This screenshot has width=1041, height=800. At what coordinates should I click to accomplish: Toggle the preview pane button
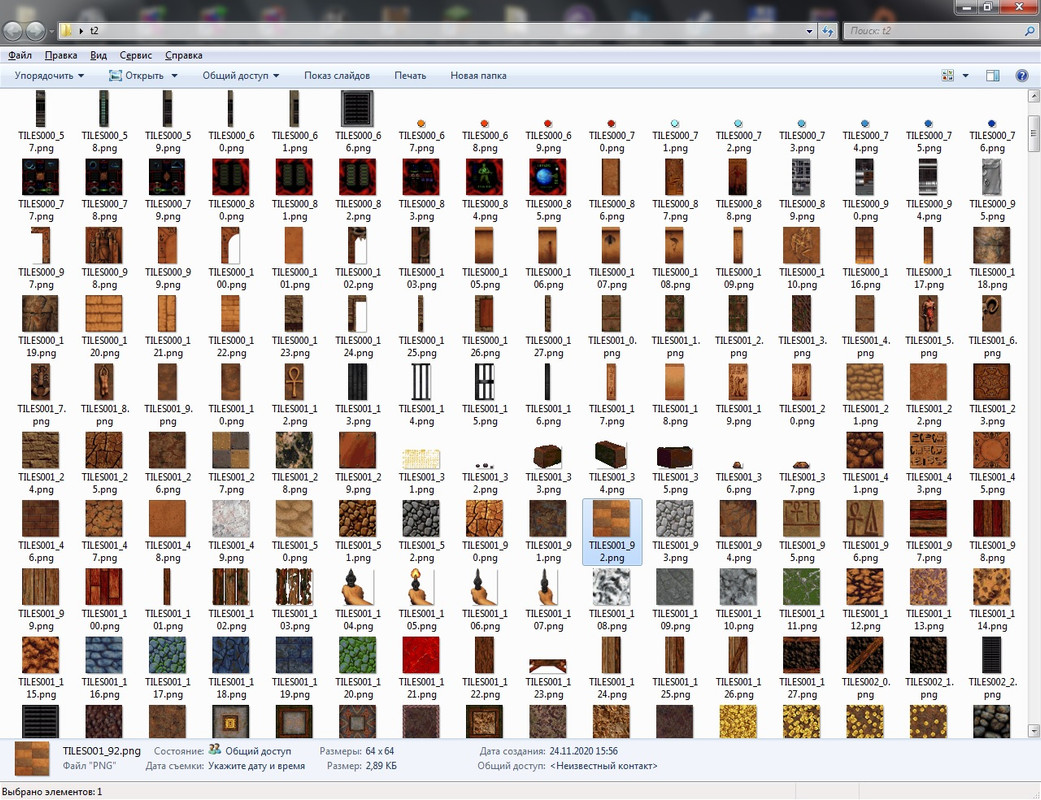click(993, 76)
